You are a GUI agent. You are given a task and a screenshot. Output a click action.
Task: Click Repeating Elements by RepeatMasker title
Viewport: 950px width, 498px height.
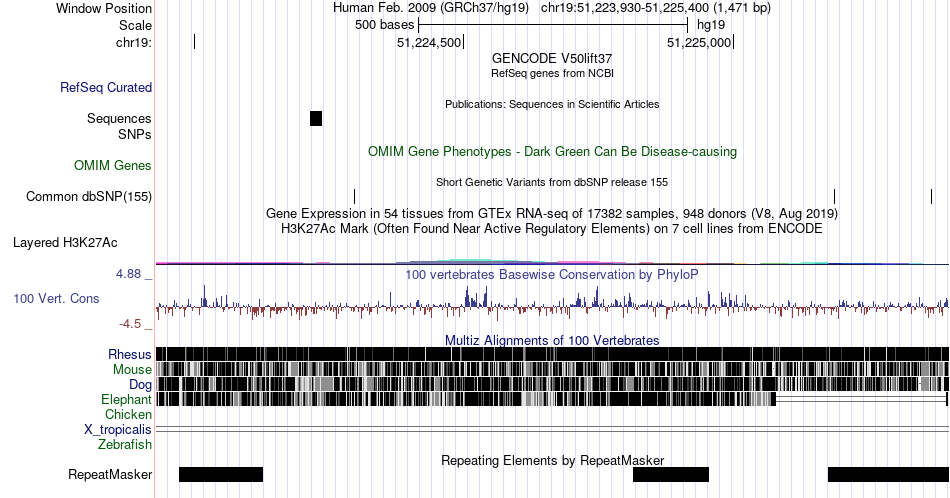[x=552, y=460]
